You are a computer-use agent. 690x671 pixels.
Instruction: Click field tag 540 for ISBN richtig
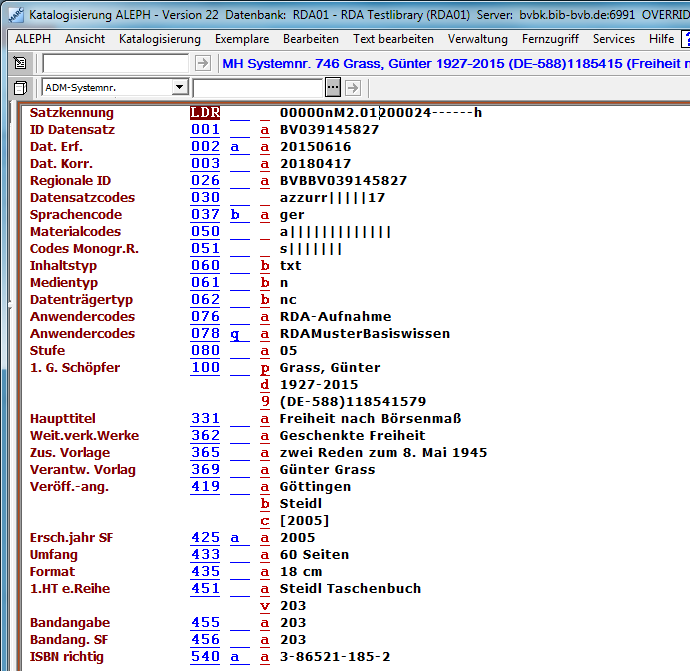[205, 656]
